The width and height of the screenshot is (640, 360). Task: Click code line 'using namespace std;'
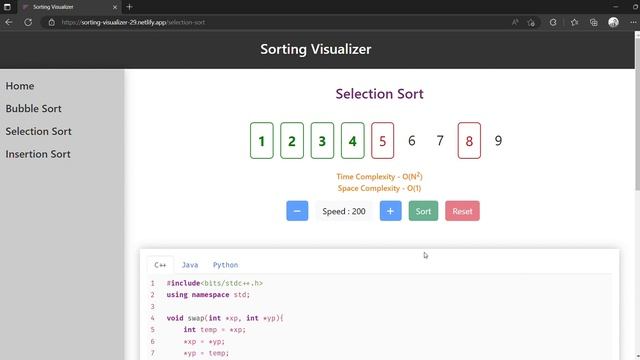pyautogui.click(x=208, y=295)
